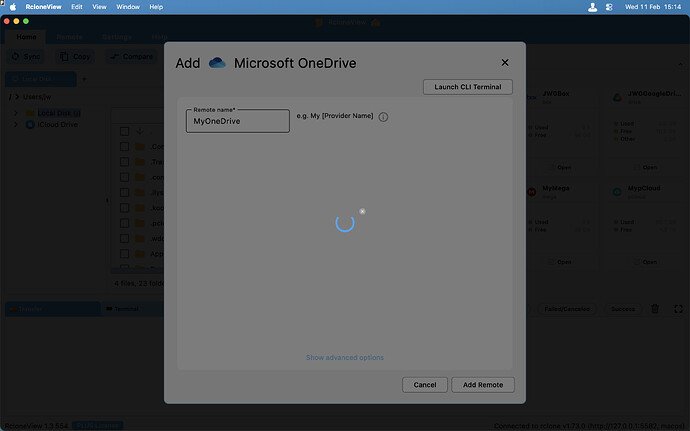The width and height of the screenshot is (690, 431).
Task: Click the iCloud Drive icon in sidebar
Action: 30,124
